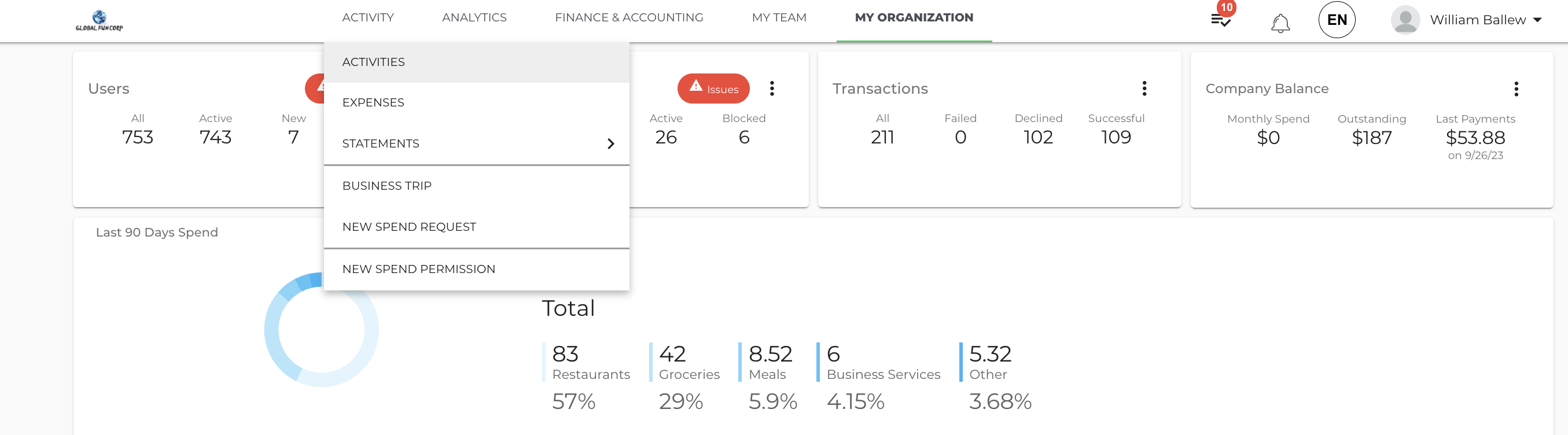Choose New Spend Permission menu item
Screen dimensions: 1568x435
pos(476,269)
